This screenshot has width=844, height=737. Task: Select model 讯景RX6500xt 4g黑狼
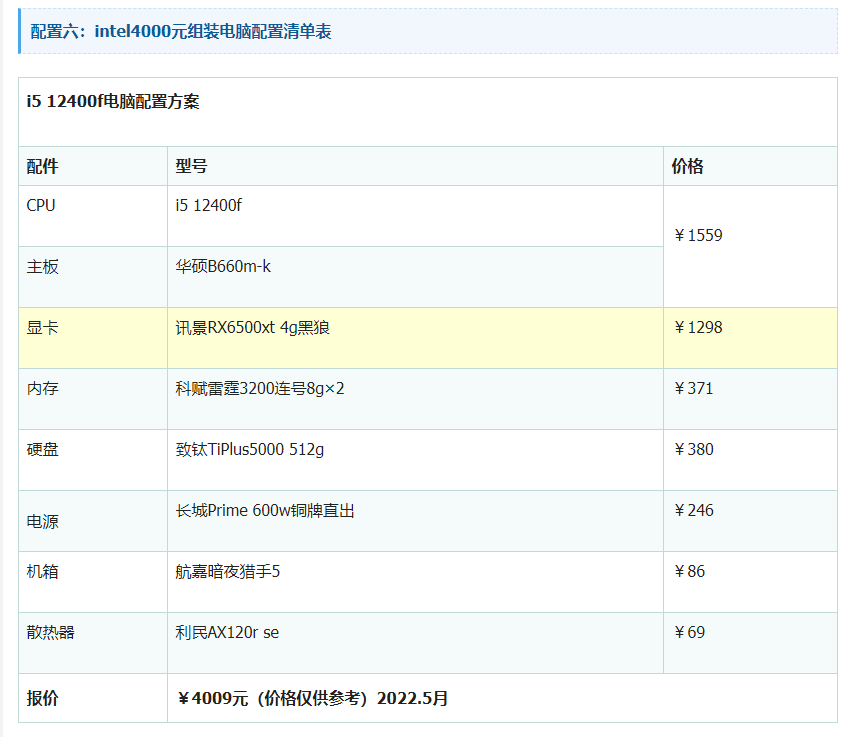(252, 327)
